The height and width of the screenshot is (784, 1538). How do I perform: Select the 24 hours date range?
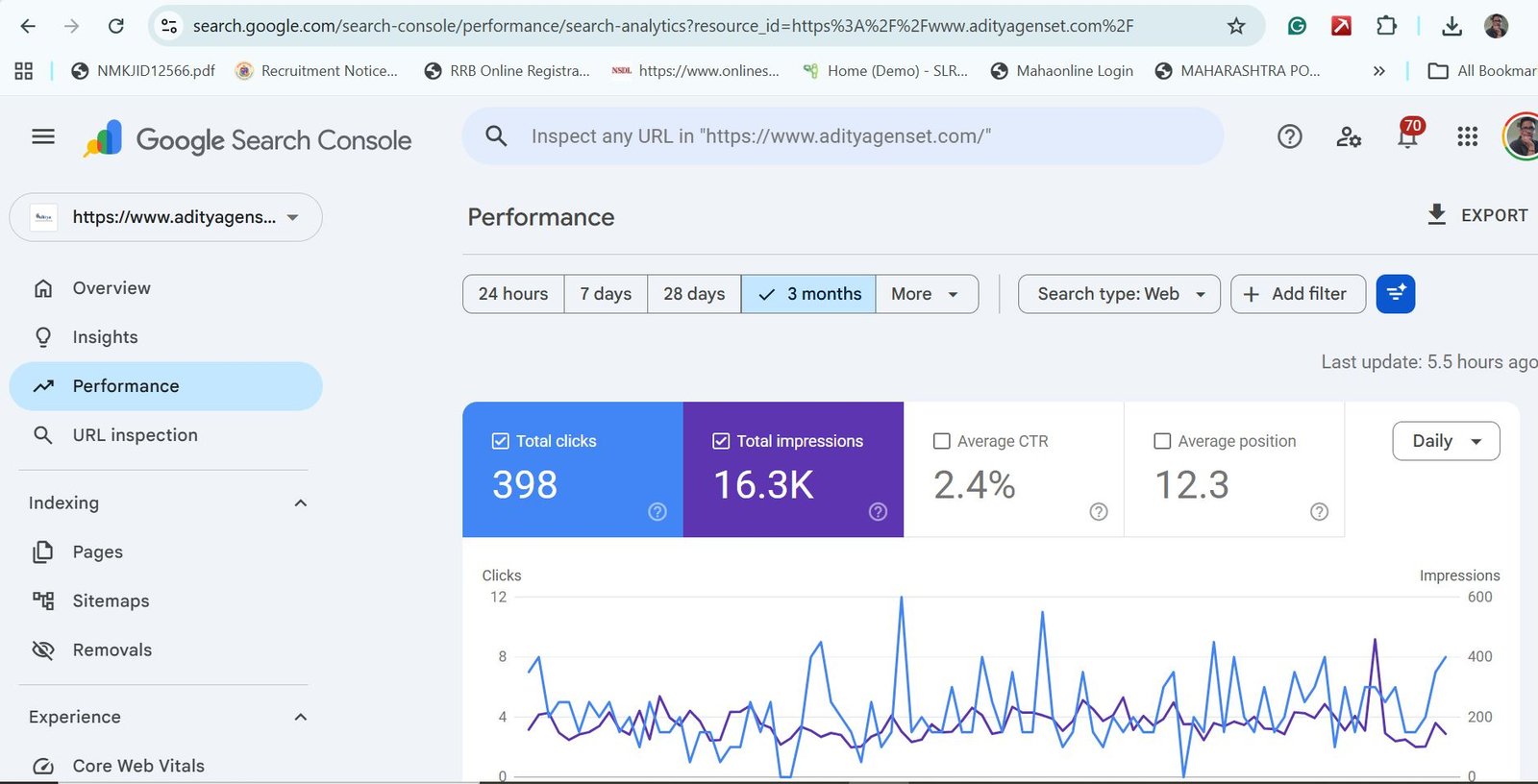click(x=513, y=294)
